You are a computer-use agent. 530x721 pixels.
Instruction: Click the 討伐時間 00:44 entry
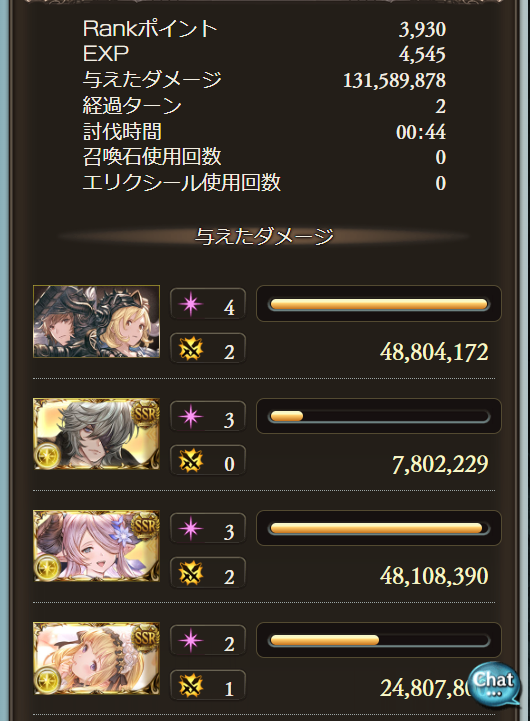pyautogui.click(x=264, y=132)
